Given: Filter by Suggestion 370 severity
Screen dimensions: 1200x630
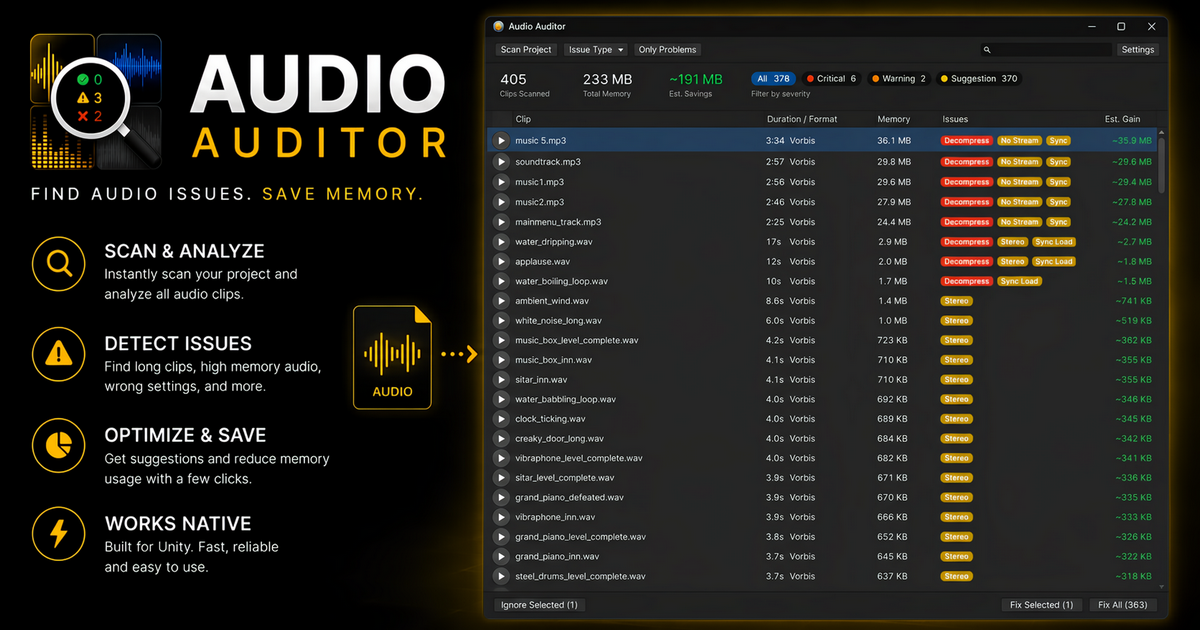Looking at the screenshot, I should click(x=979, y=79).
